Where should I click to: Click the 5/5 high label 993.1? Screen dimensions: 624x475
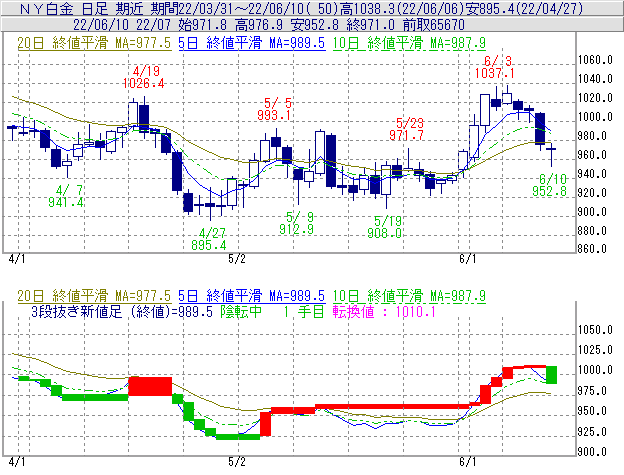click(x=274, y=115)
